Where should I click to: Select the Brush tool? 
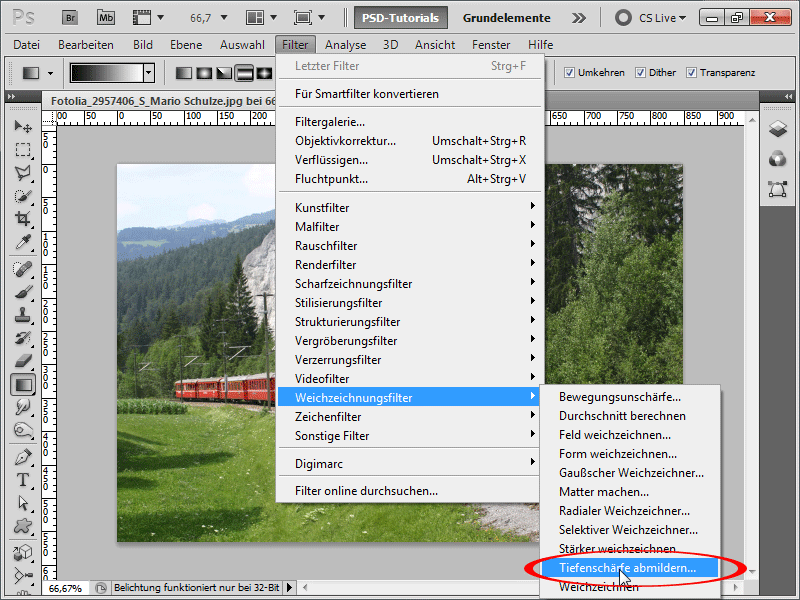click(x=22, y=292)
